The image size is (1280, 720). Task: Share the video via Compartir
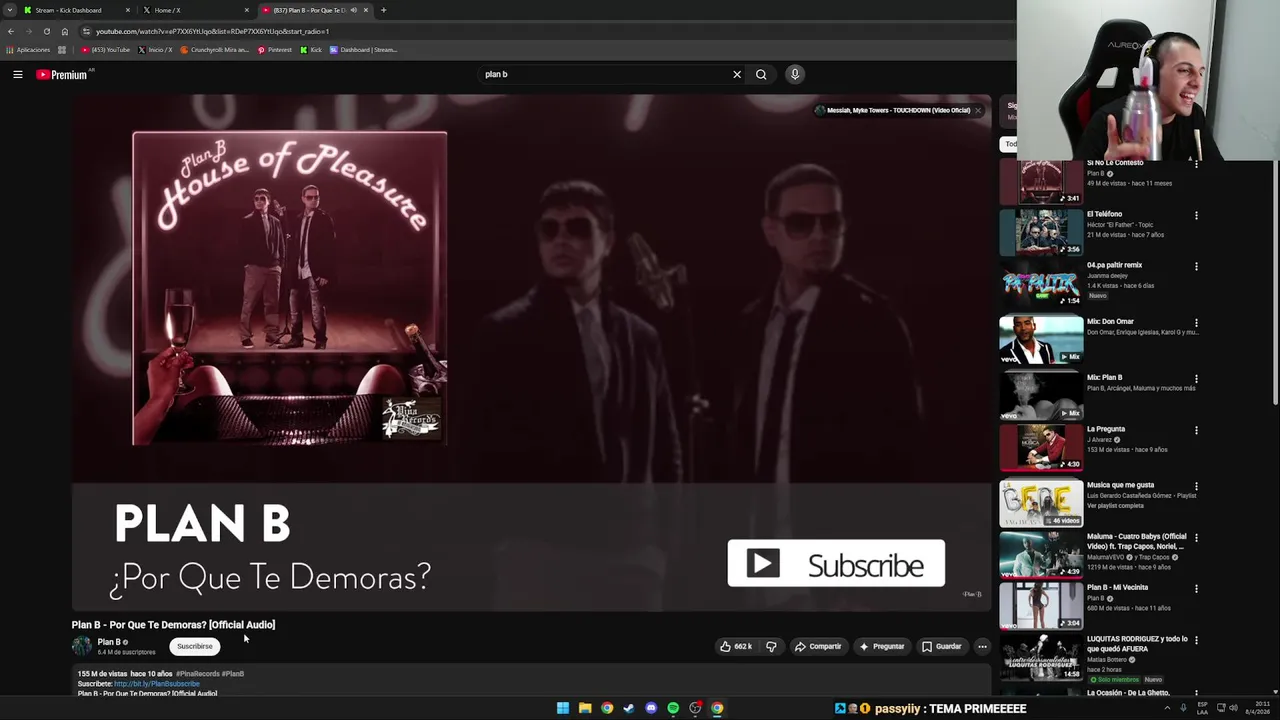point(818,646)
